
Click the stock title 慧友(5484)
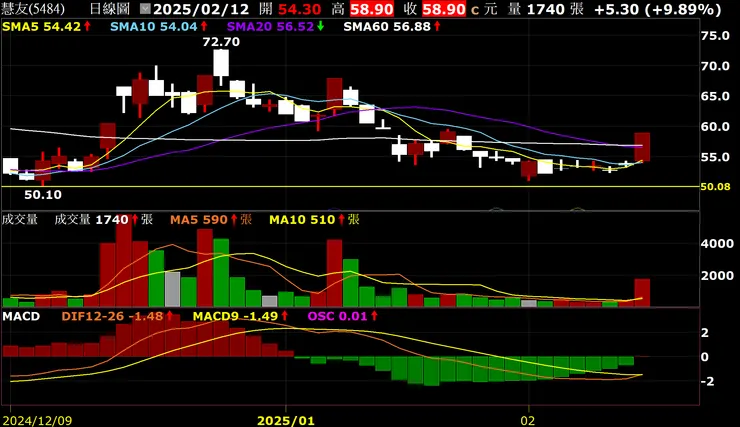[x=34, y=8]
